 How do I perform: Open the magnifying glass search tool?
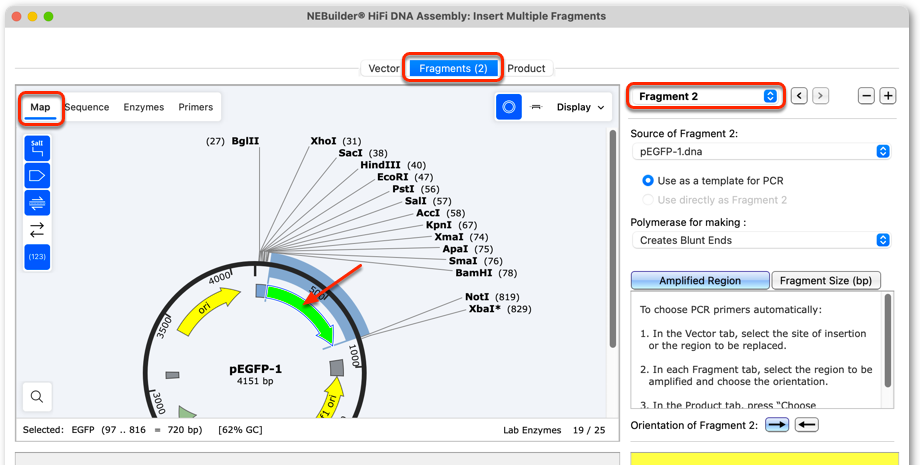tap(37, 397)
